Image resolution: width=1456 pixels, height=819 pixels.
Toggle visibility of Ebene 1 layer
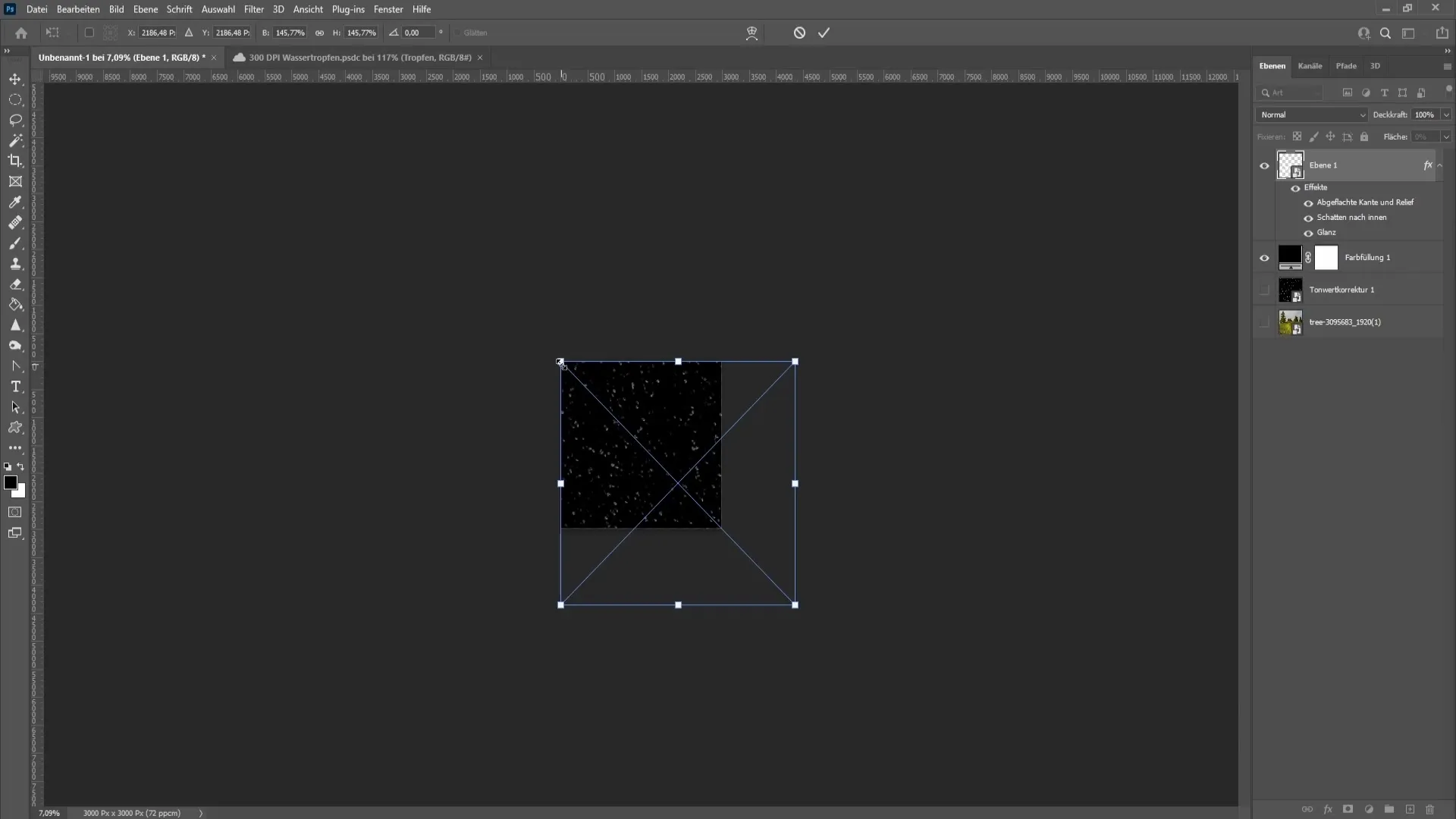click(x=1265, y=164)
